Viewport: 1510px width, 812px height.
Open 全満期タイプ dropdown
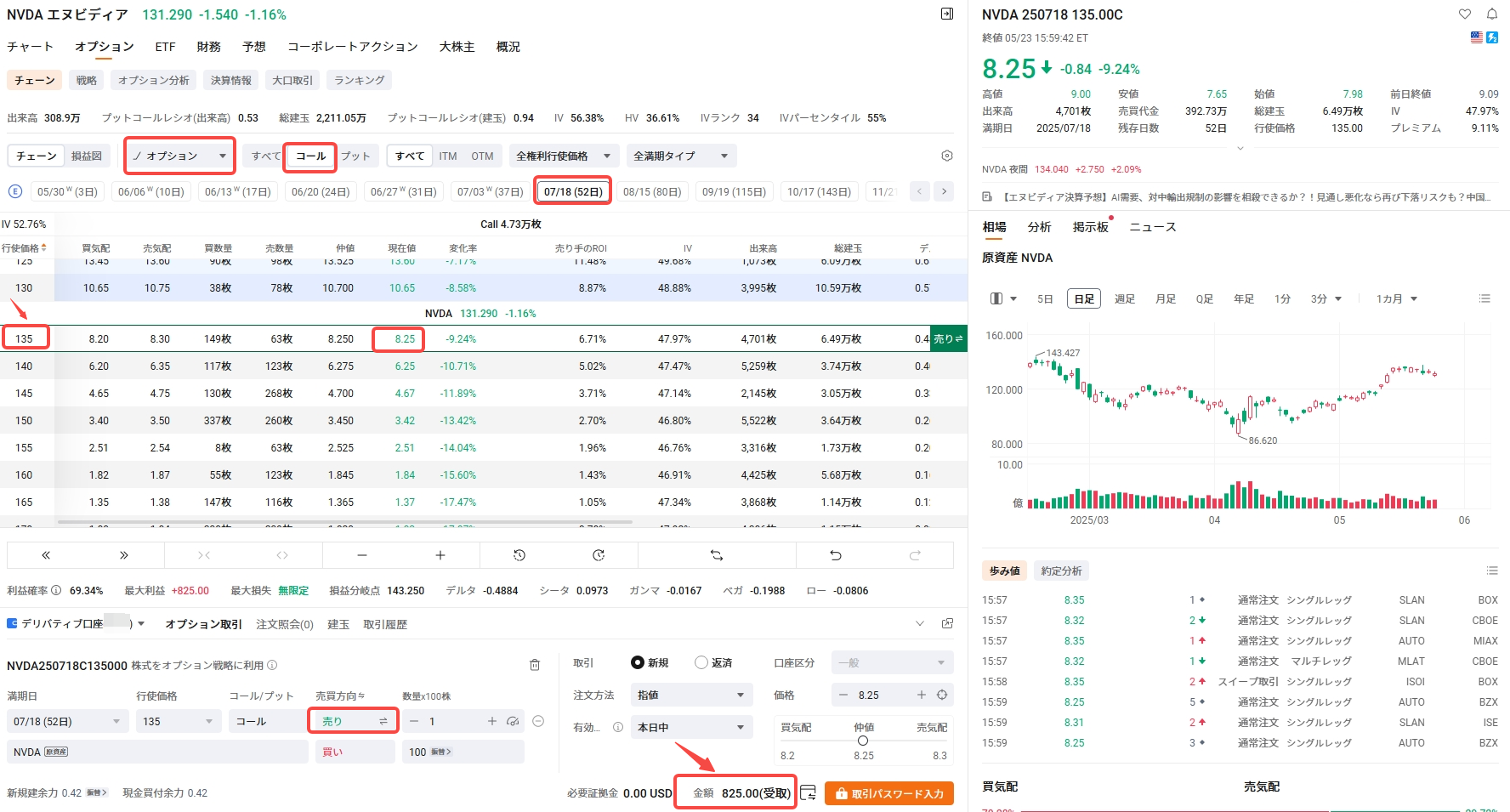[x=681, y=156]
